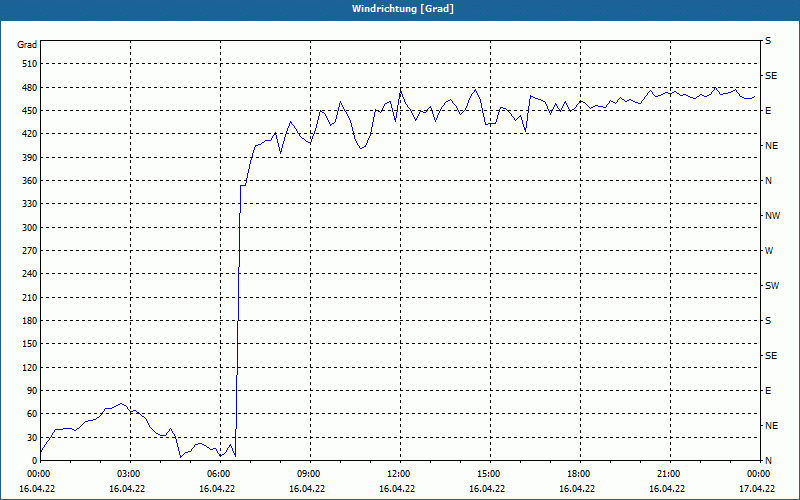Click the y-axis value '420'
Screen dimensions: 800x500
(x=30, y=134)
